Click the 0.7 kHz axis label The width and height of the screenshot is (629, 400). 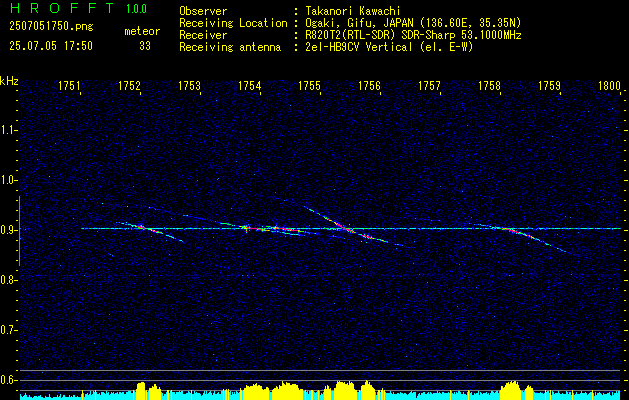click(8, 330)
